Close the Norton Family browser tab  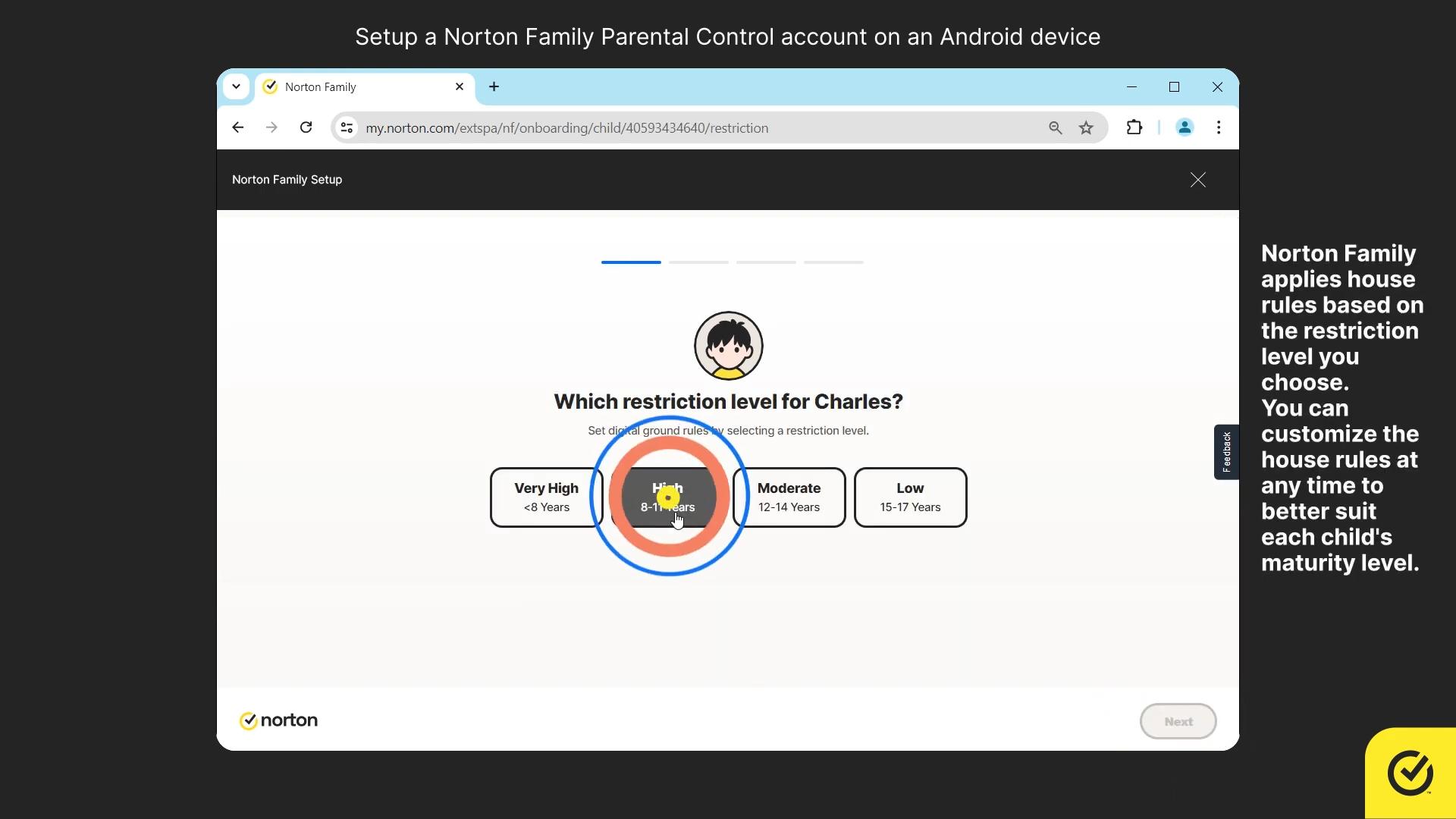(459, 86)
